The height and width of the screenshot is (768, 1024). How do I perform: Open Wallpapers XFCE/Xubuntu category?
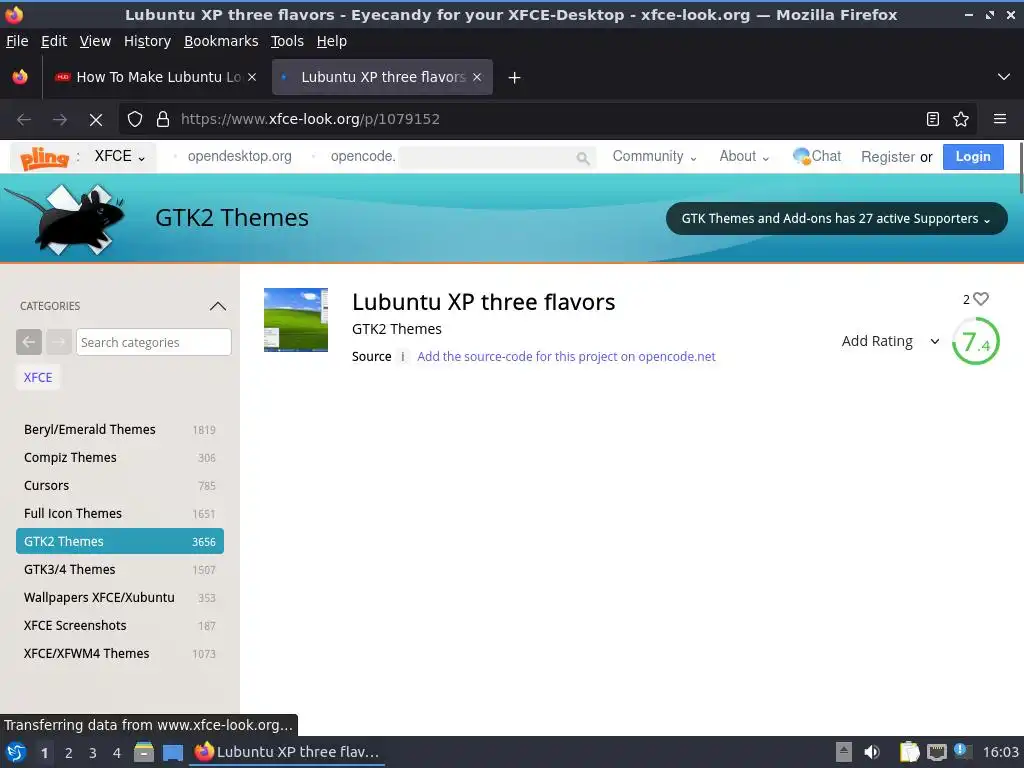click(120, 598)
